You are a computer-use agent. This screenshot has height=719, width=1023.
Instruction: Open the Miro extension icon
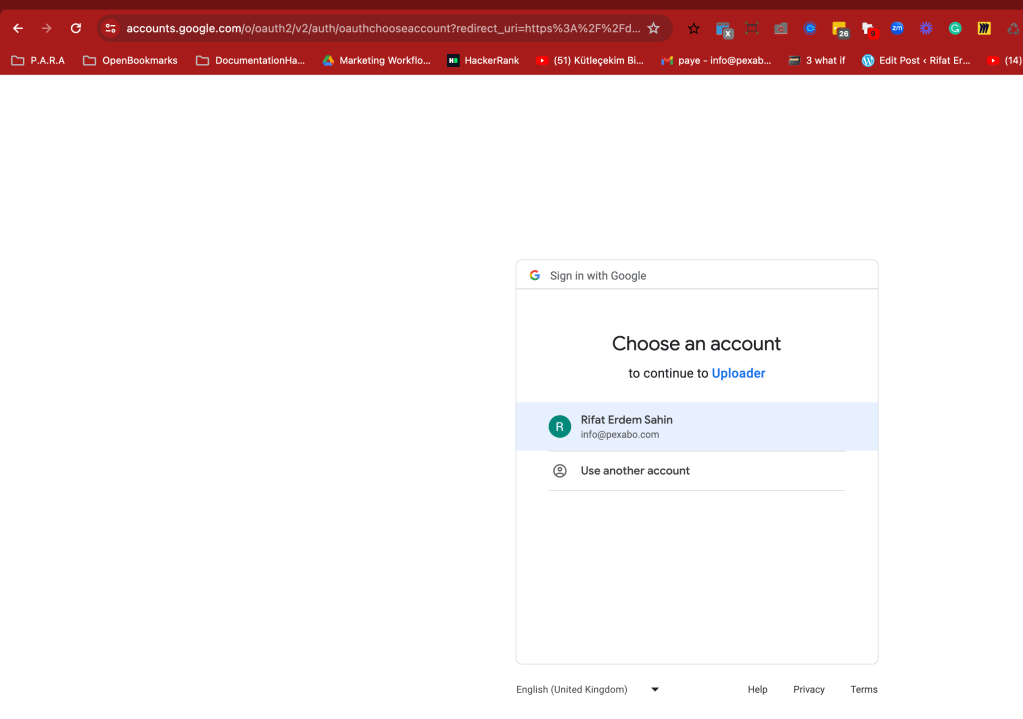click(984, 28)
